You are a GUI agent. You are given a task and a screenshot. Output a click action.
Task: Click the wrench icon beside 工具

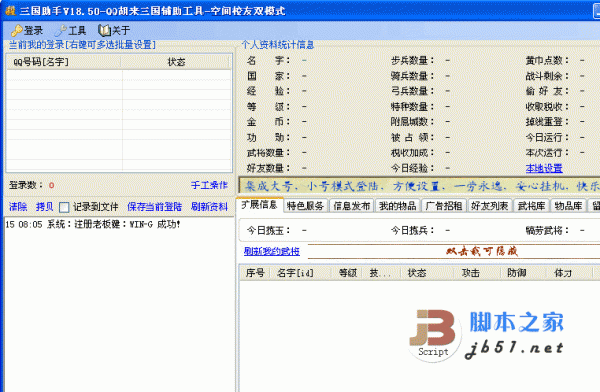(x=60, y=30)
